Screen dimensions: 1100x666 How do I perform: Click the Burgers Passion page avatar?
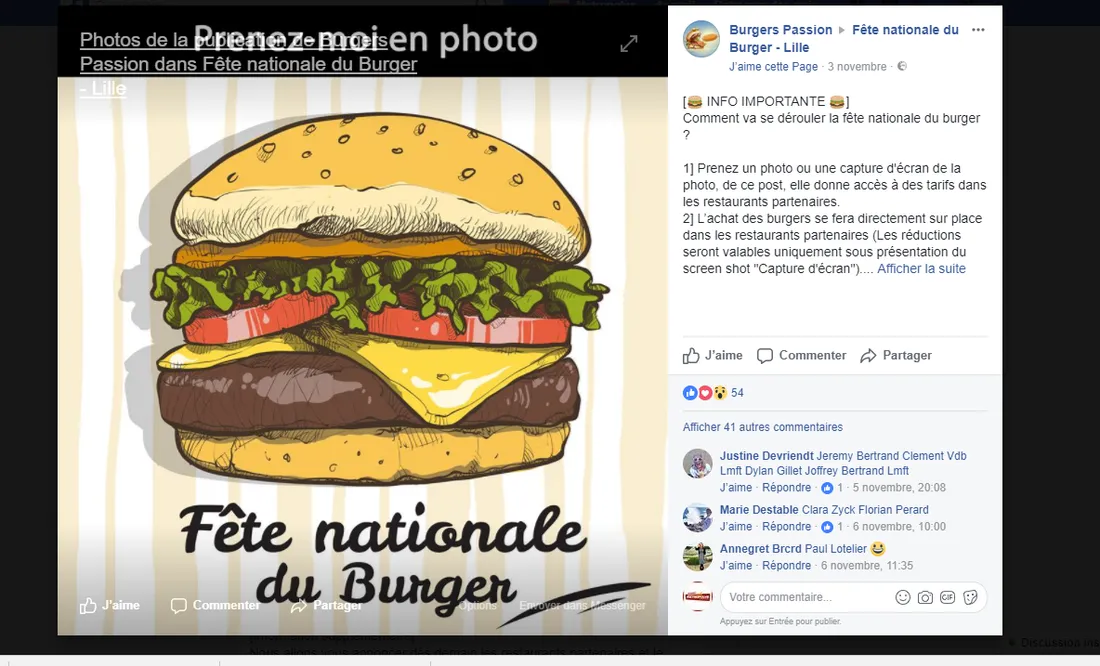click(701, 39)
